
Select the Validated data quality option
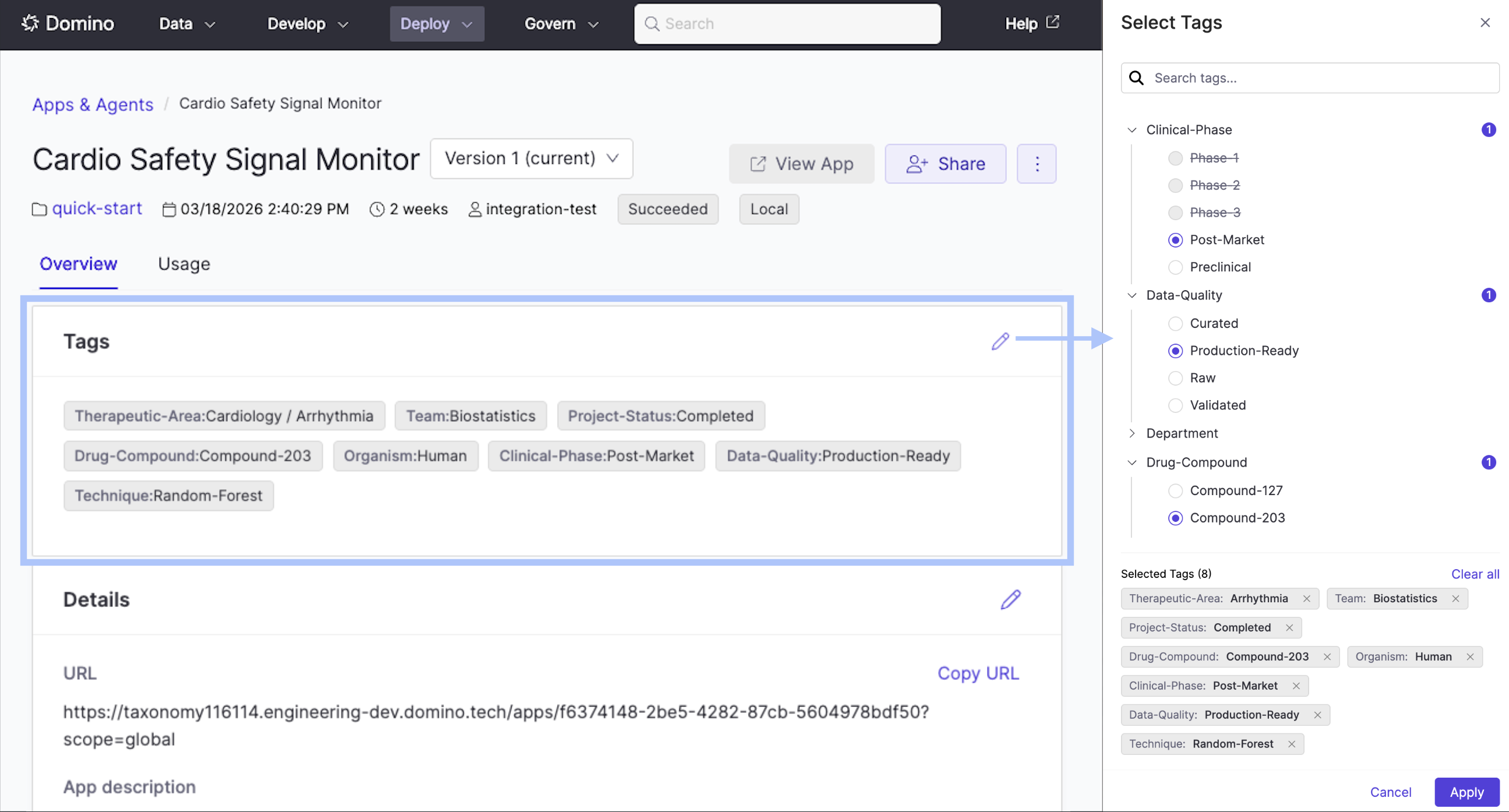[1175, 405]
